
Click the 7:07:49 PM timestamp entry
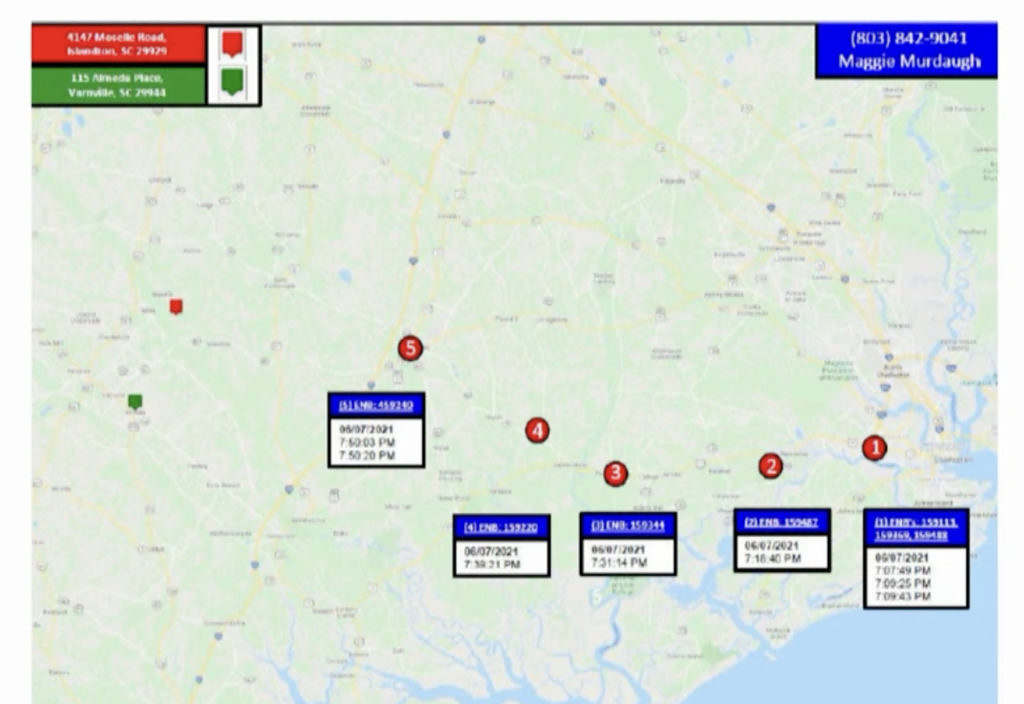[x=903, y=570]
